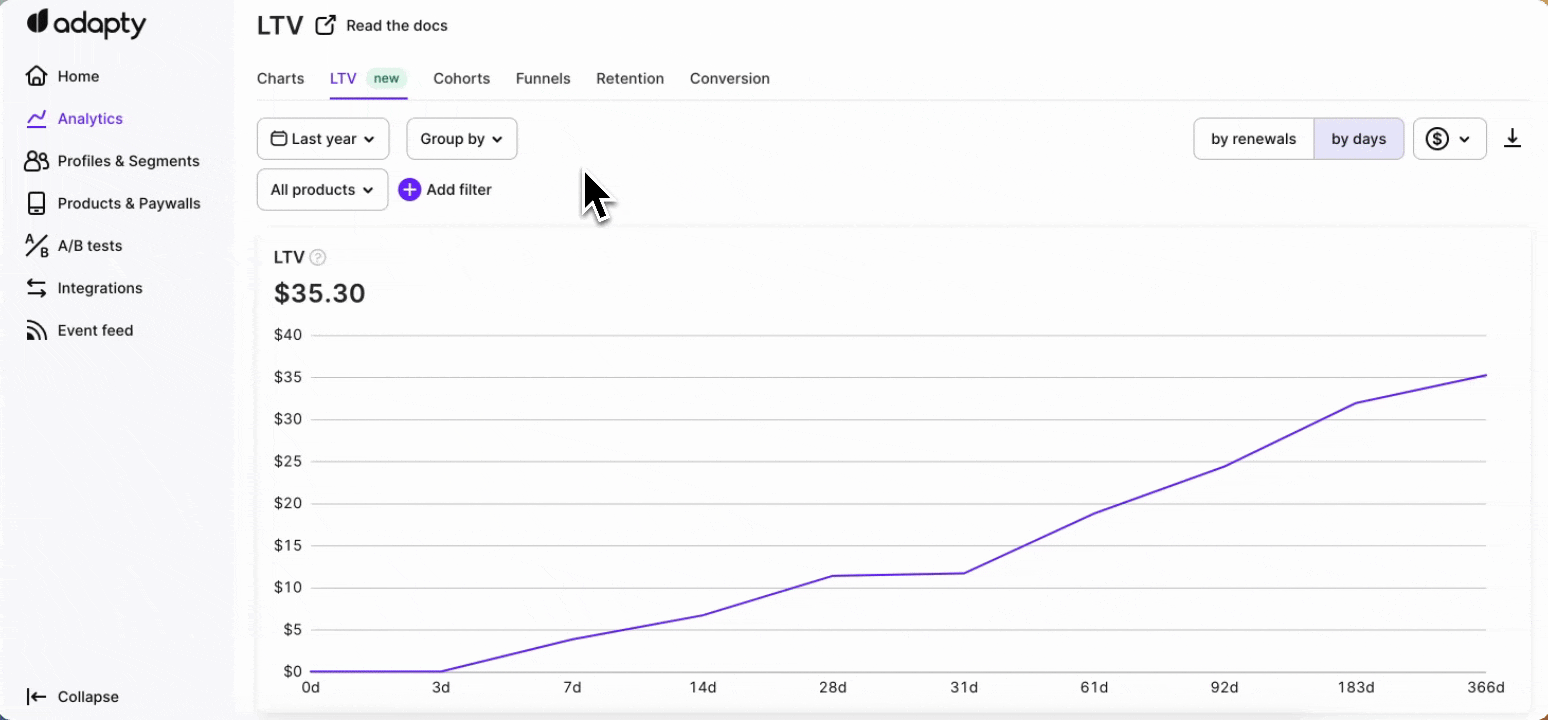Viewport: 1548px width, 720px height.
Task: Open the Retention tab
Action: tap(630, 79)
